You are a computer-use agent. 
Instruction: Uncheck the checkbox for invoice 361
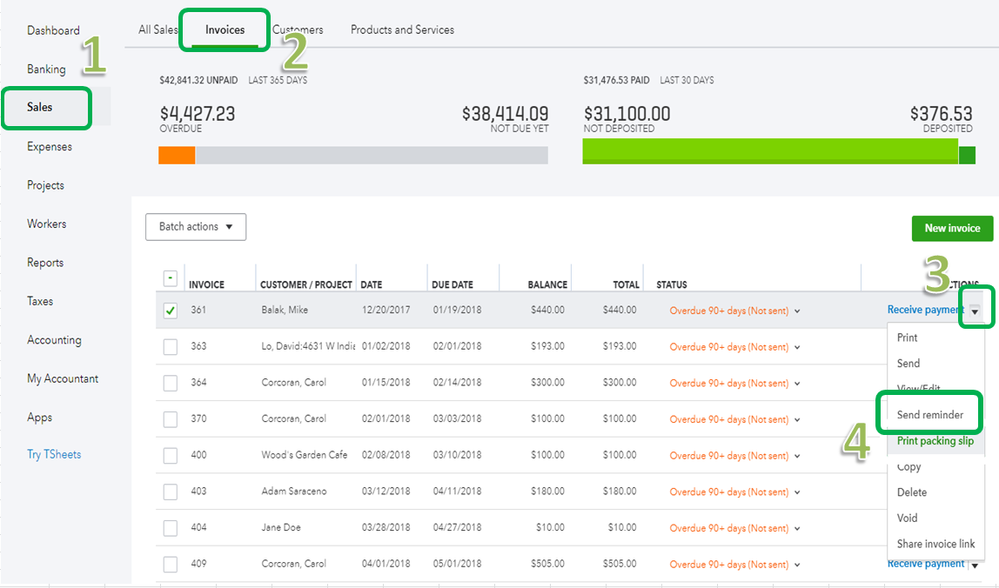(170, 310)
